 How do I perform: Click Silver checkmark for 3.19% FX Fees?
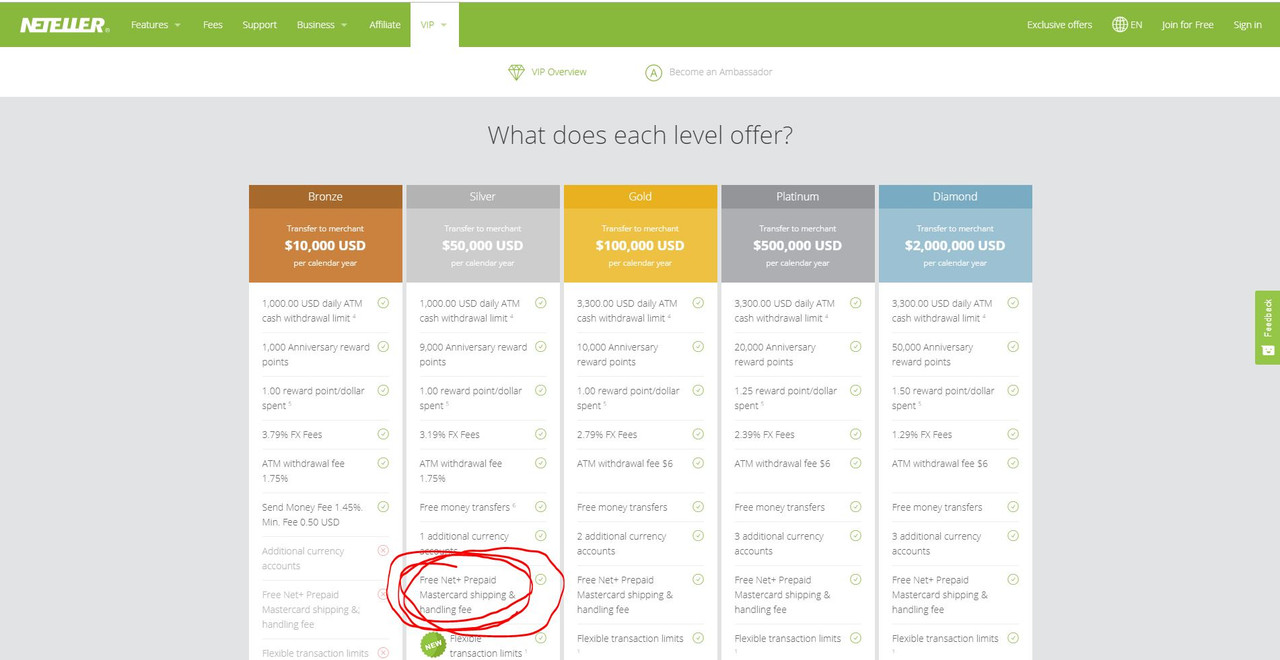pyautogui.click(x=540, y=434)
